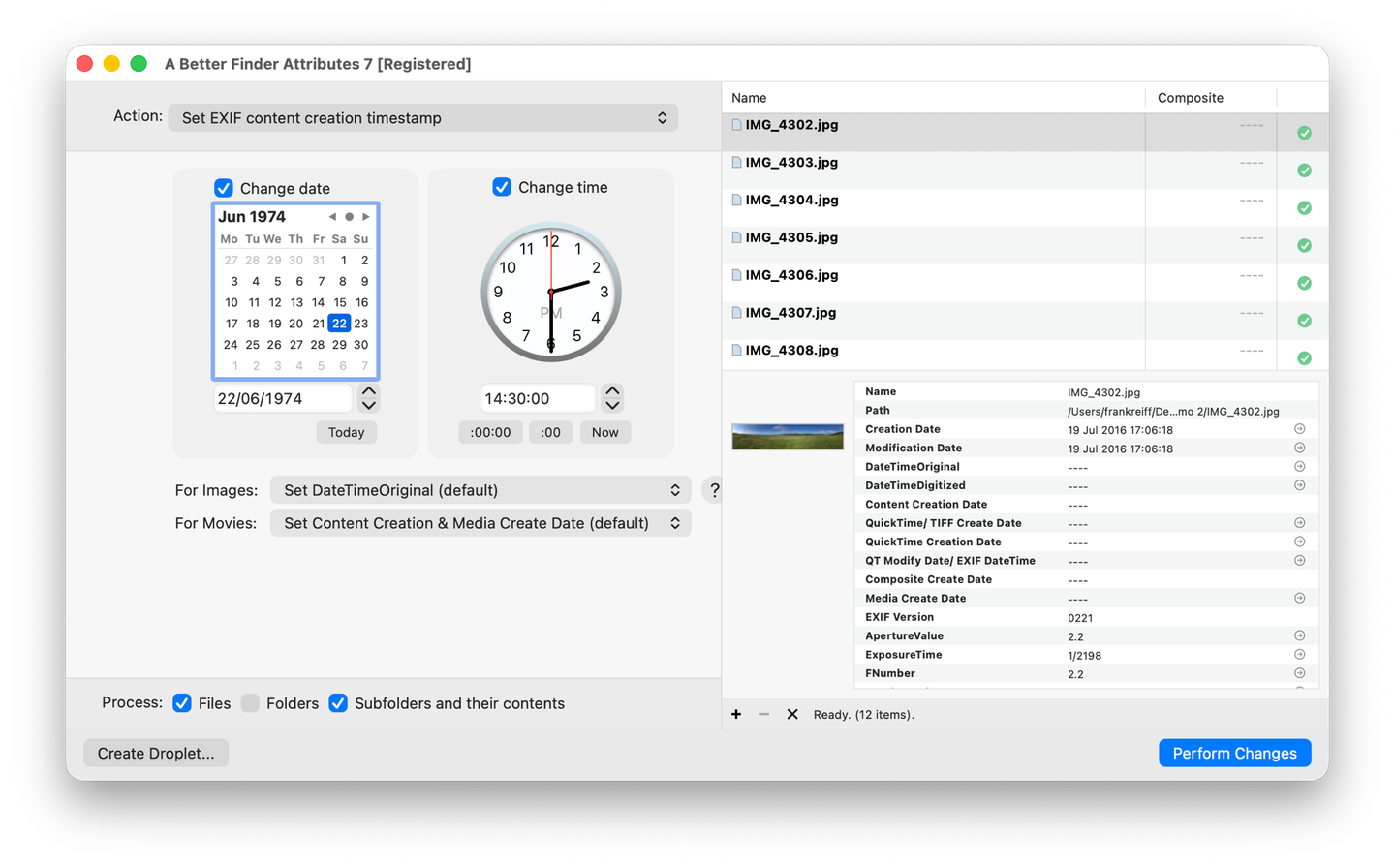Viewport: 1395px width, 868px height.
Task: Click the arrow icon on ApertureValue row
Action: (1300, 636)
